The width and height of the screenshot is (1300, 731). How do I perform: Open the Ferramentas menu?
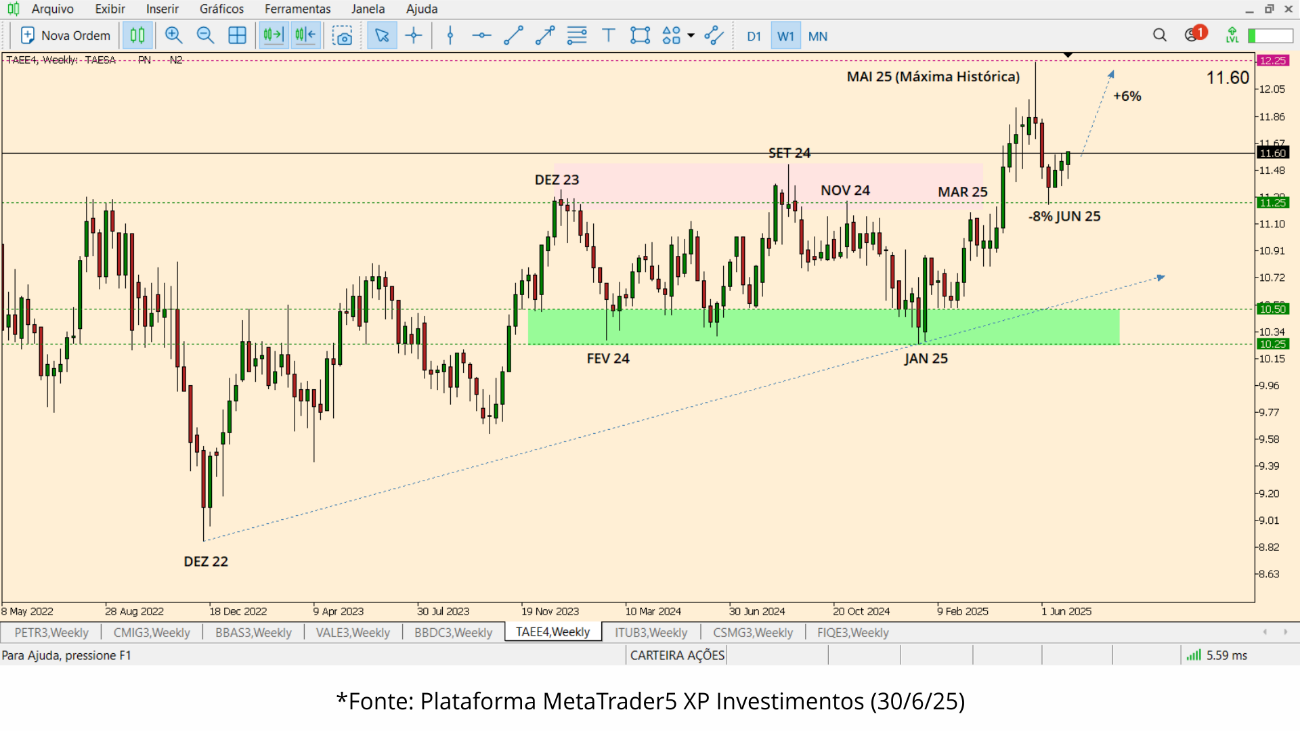point(298,9)
